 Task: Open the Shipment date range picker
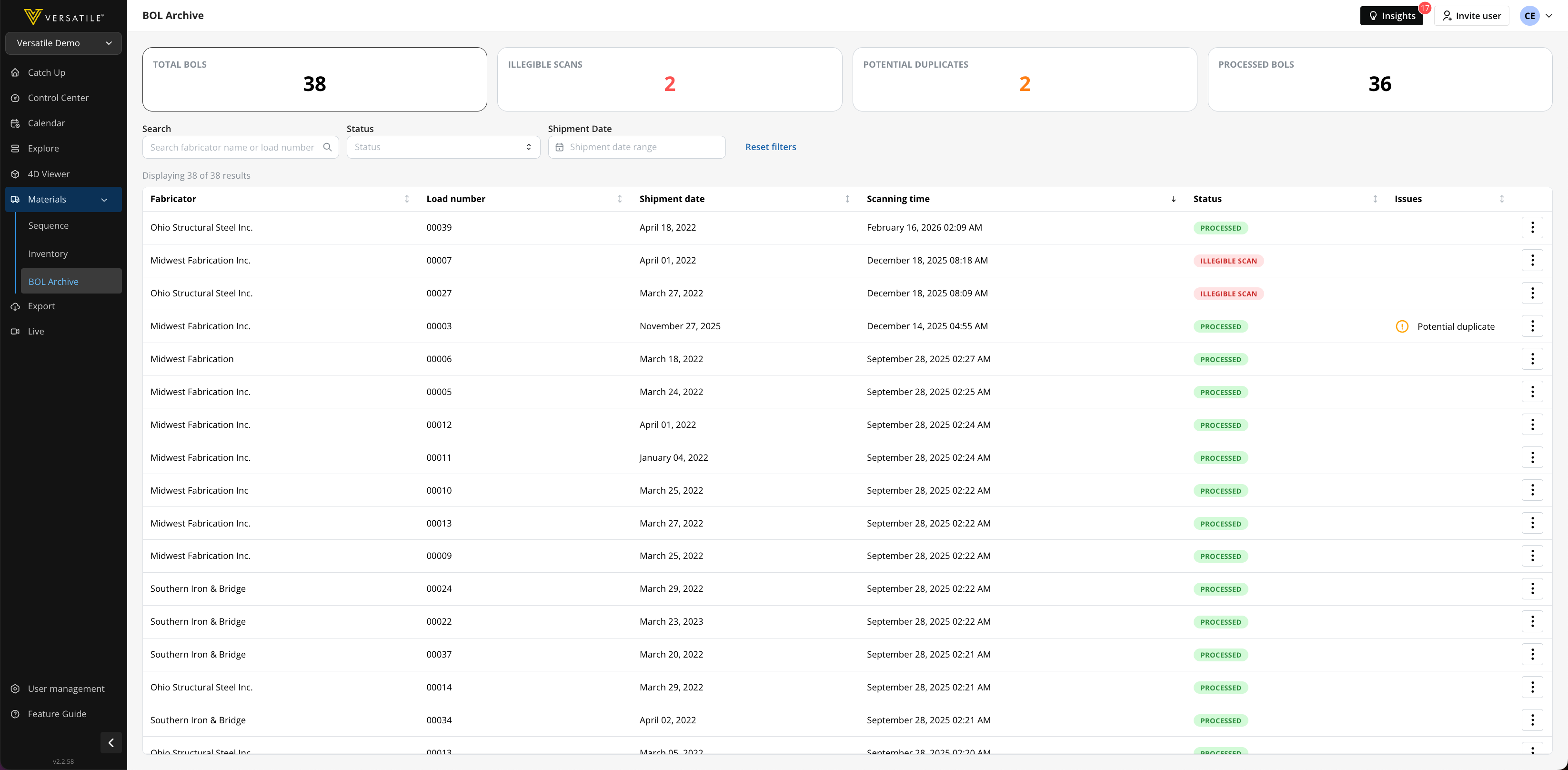(x=637, y=147)
